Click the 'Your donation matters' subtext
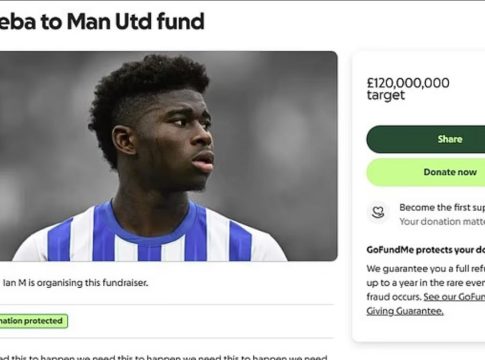The image size is (485, 360). (442, 221)
